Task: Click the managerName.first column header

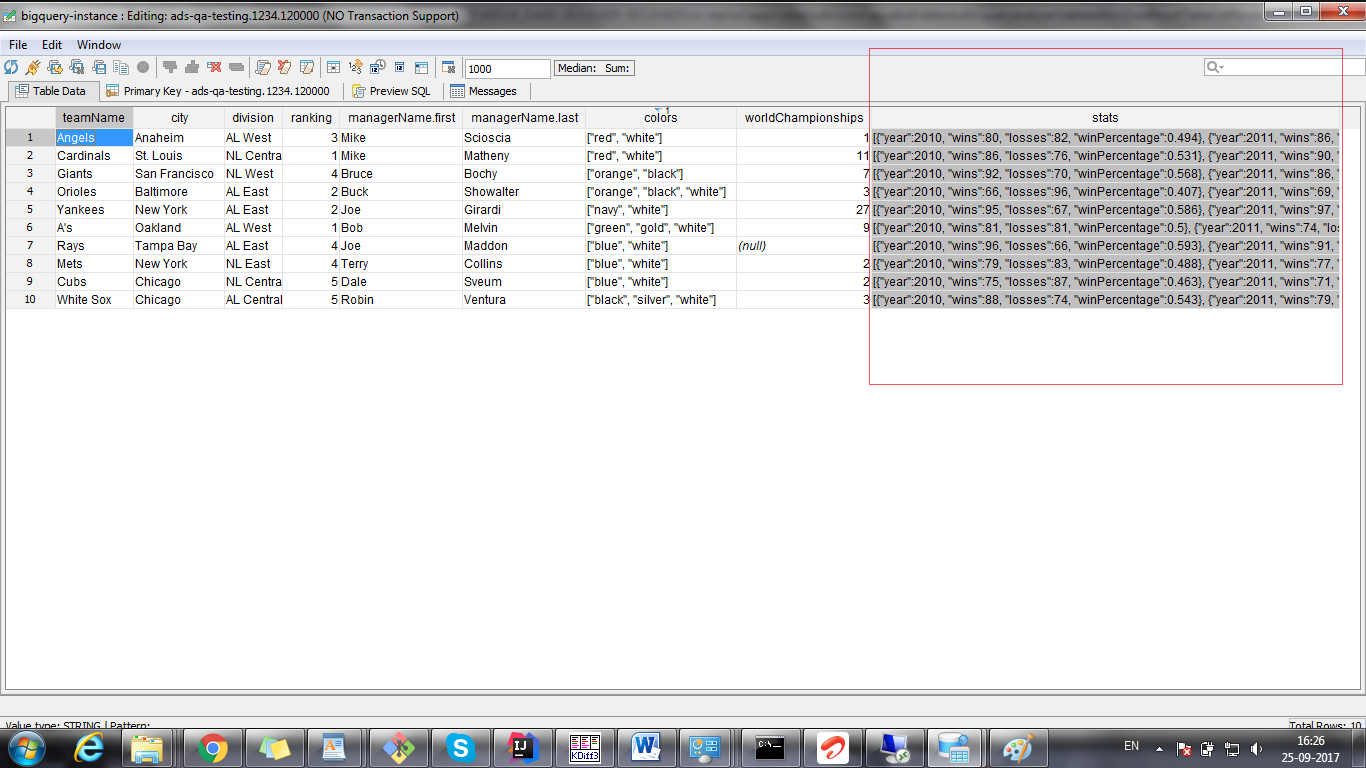Action: [x=401, y=118]
